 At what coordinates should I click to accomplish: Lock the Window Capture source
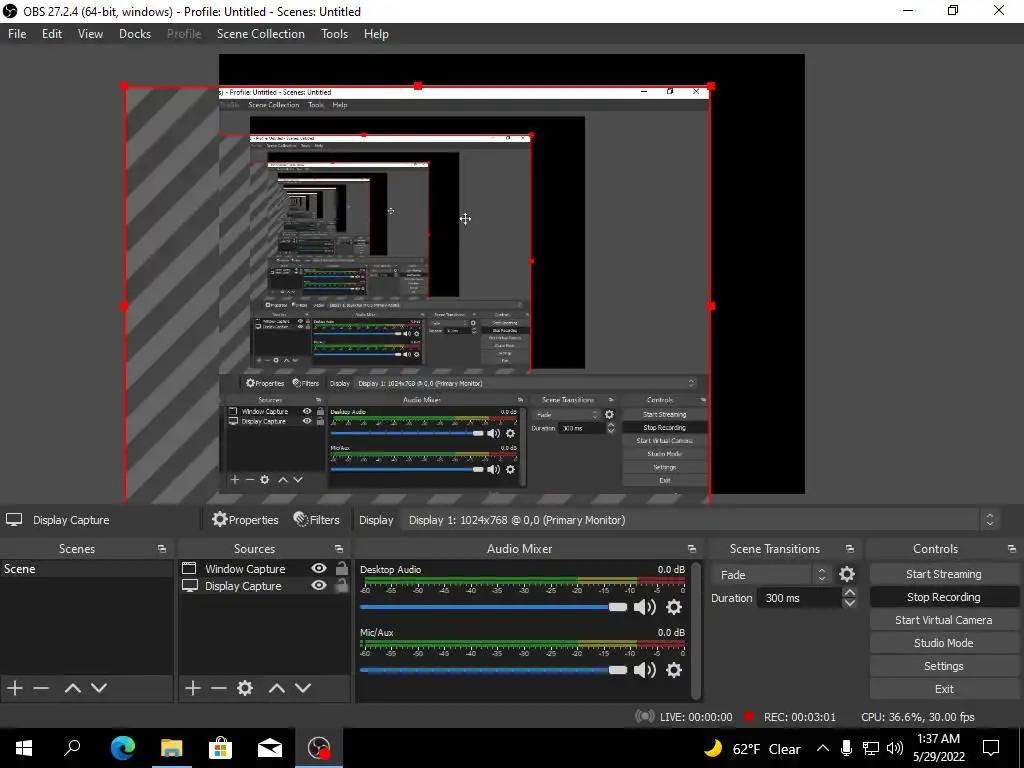point(342,568)
